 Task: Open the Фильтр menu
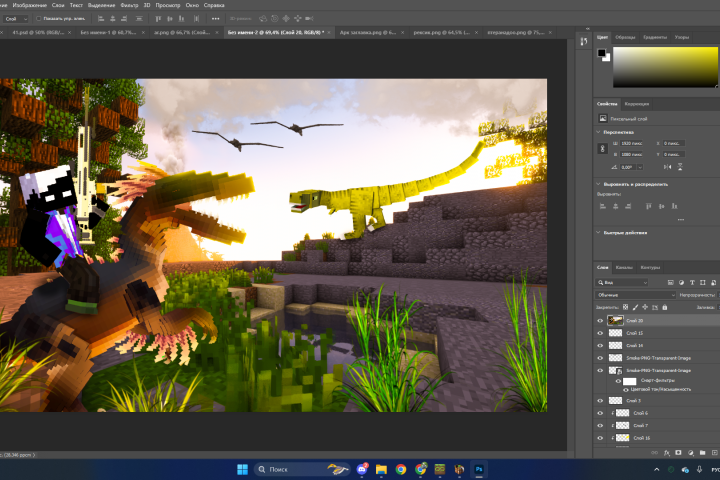click(x=128, y=5)
